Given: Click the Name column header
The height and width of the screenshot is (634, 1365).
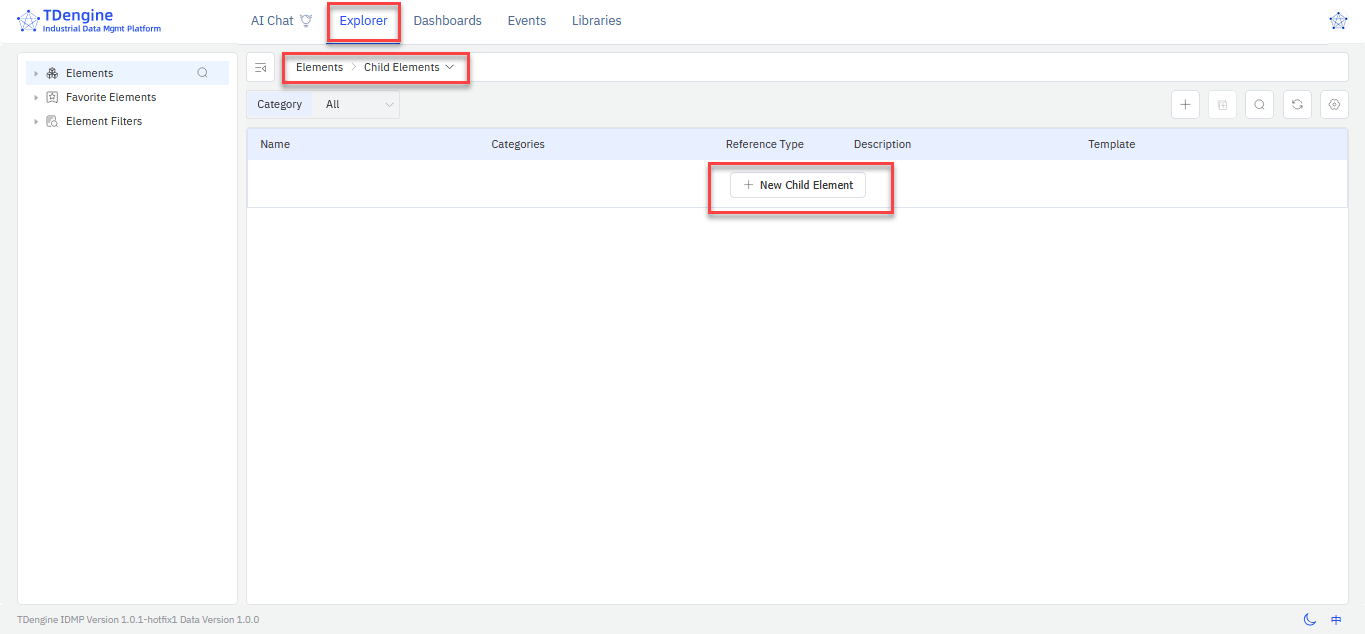Looking at the screenshot, I should click(275, 144).
